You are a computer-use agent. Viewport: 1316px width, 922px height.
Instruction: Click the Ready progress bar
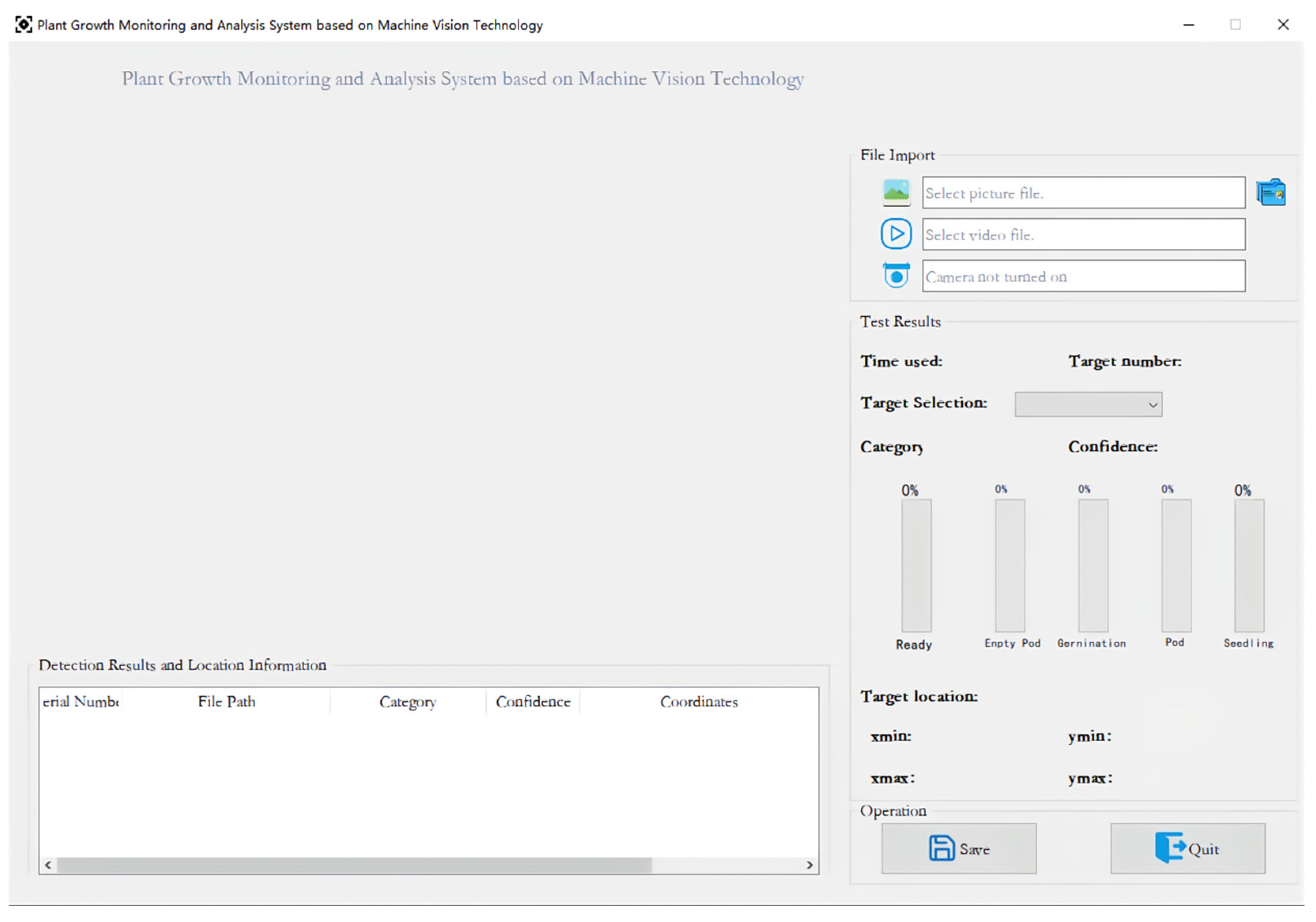pos(916,566)
